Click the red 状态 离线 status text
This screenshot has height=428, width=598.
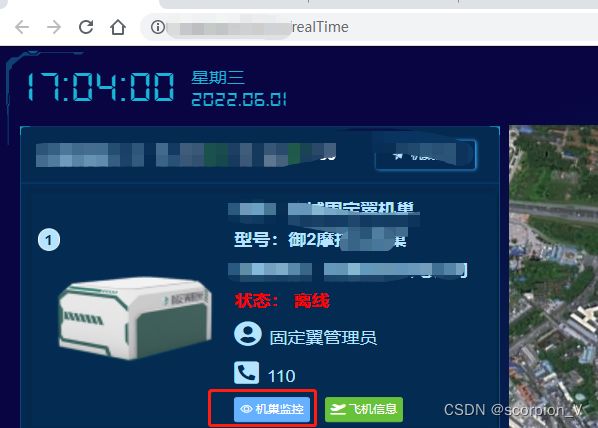coord(282,301)
